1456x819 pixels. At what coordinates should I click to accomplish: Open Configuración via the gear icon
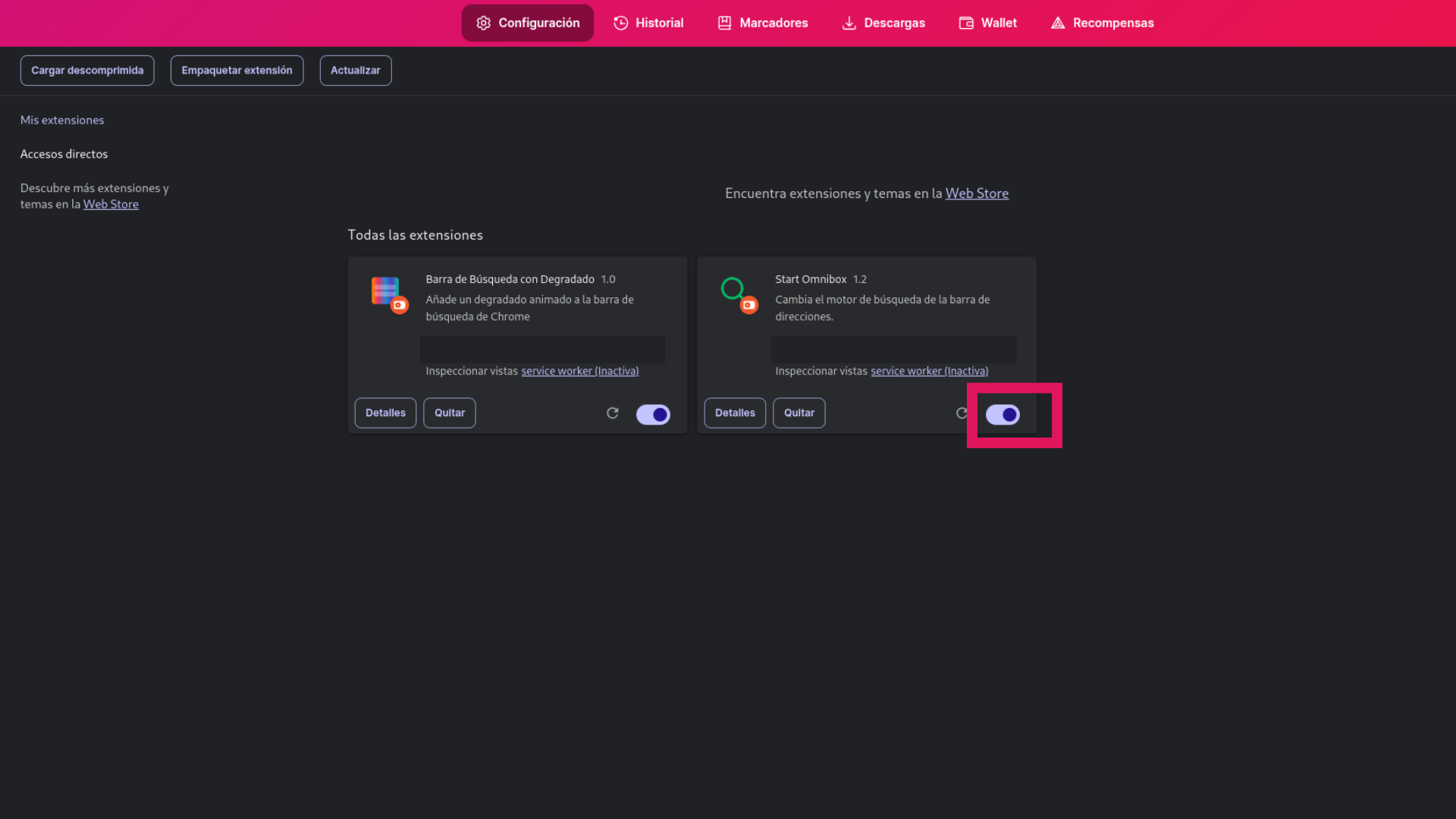click(x=483, y=23)
